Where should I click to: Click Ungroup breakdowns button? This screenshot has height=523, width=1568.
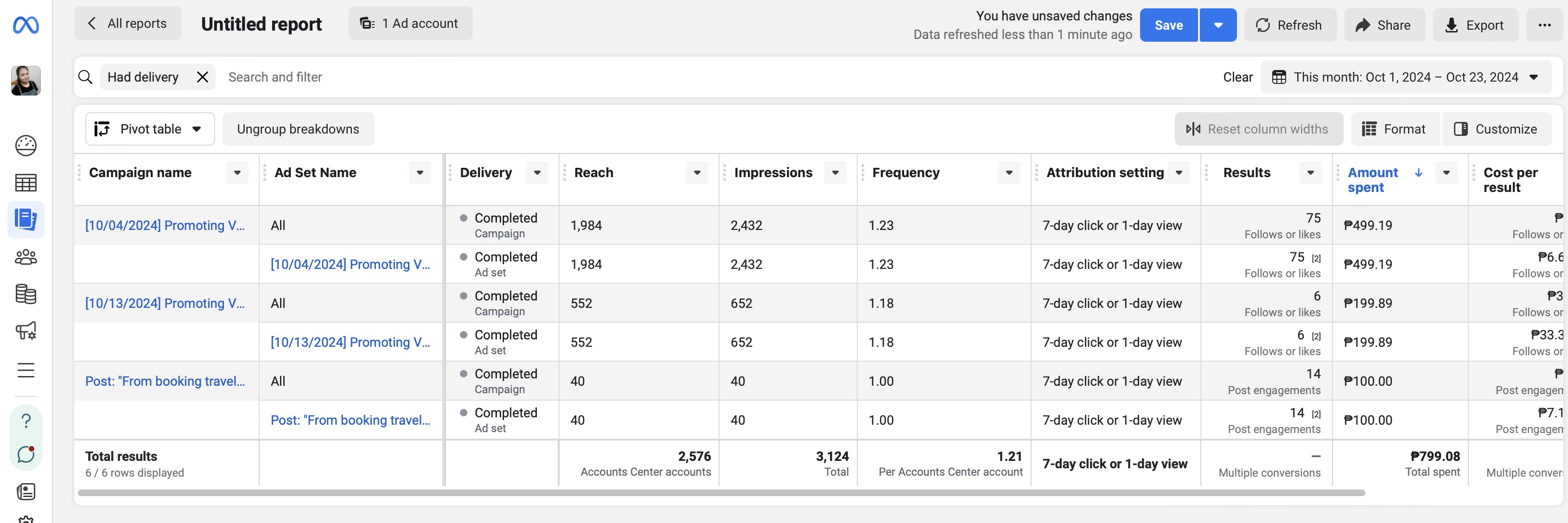pos(298,129)
